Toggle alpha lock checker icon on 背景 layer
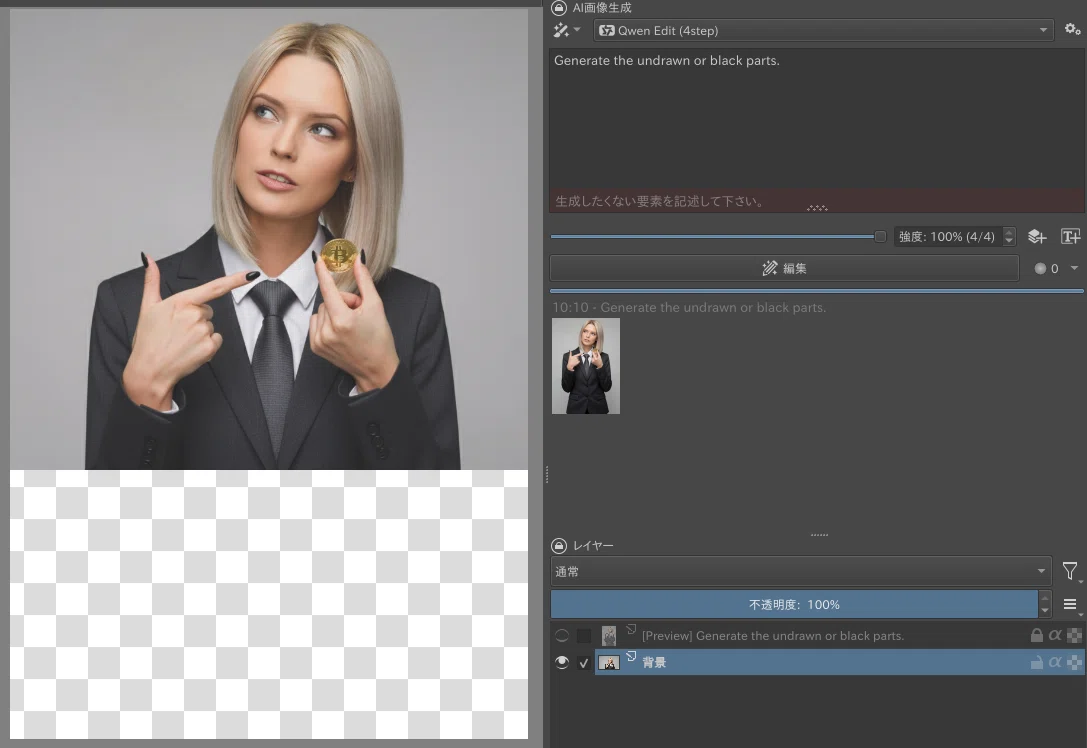This screenshot has width=1087, height=748. click(1074, 663)
